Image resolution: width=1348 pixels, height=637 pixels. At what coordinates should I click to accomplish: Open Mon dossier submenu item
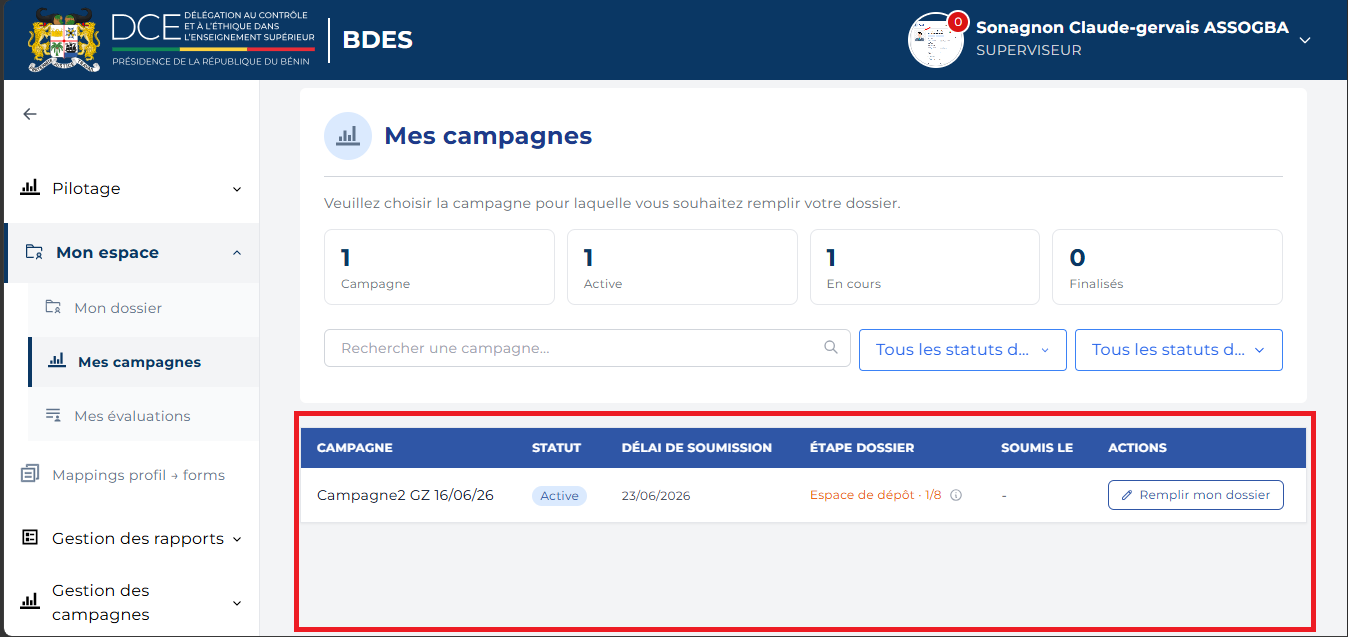point(144,308)
